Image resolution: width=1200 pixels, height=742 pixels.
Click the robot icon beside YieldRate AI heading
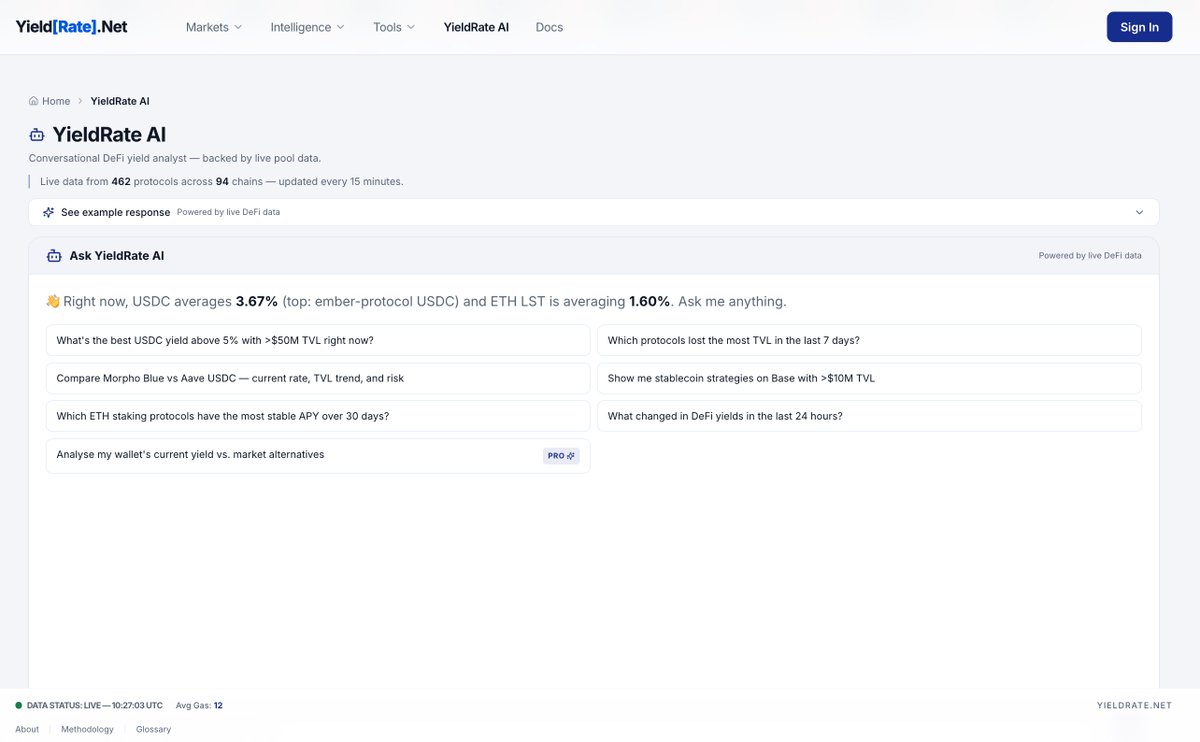(x=37, y=135)
